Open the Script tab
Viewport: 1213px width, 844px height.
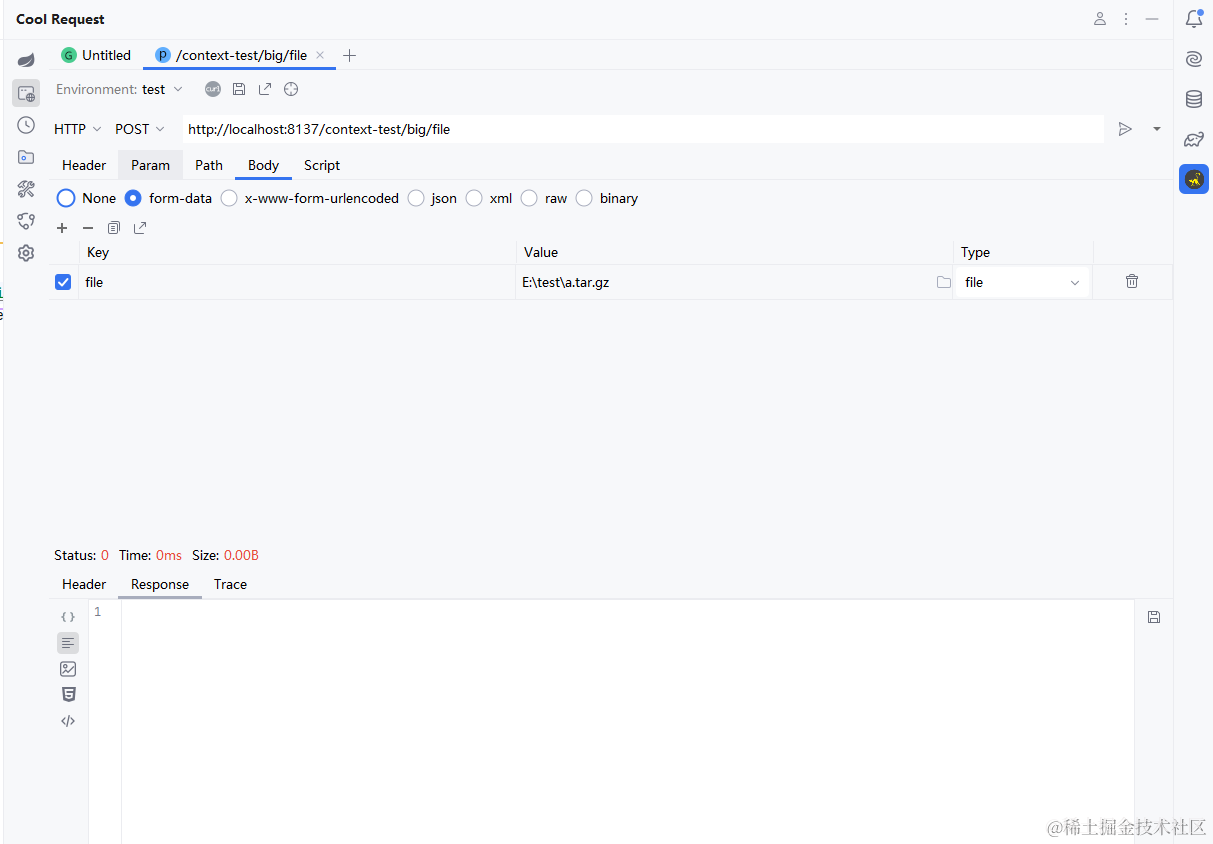(322, 165)
